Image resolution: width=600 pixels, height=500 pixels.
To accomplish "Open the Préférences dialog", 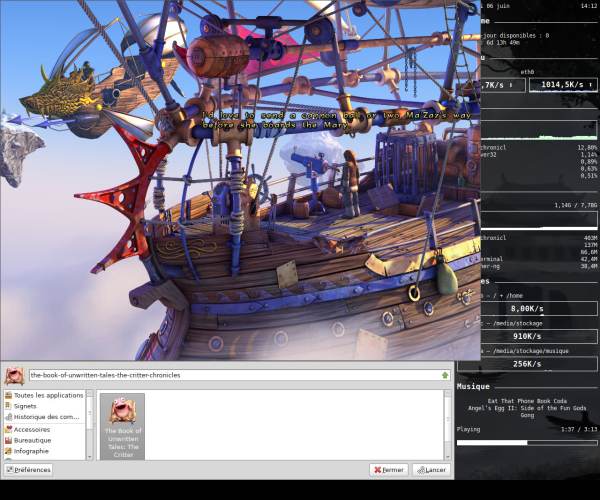I will pyautogui.click(x=28, y=470).
